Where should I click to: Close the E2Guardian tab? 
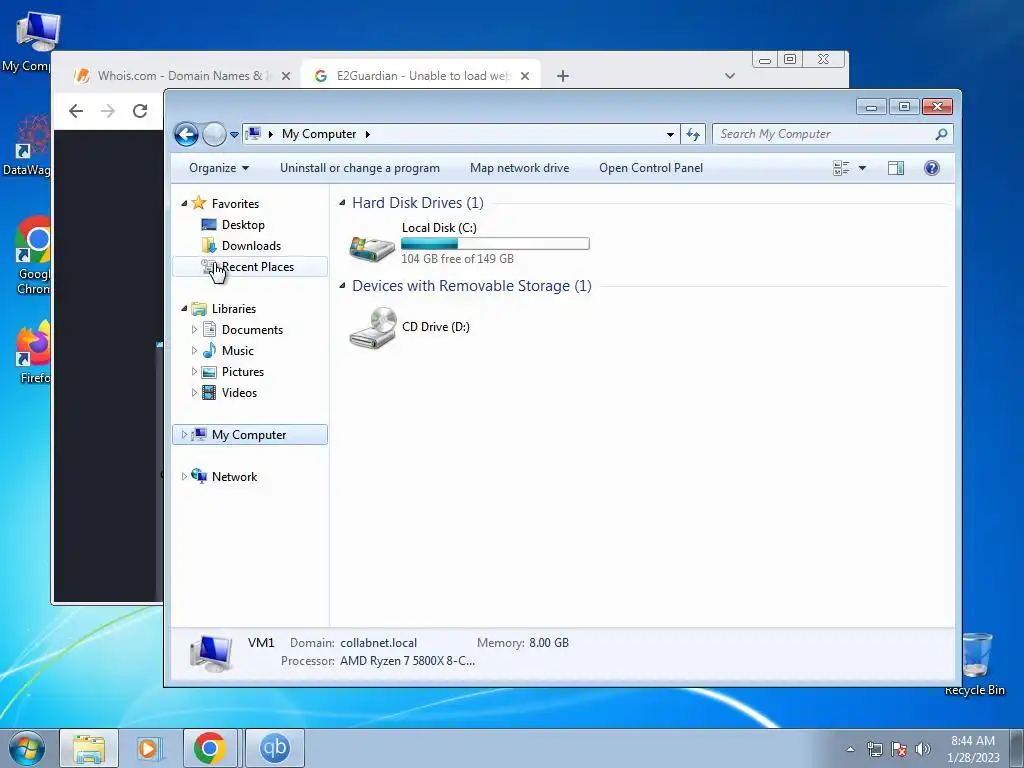525,76
